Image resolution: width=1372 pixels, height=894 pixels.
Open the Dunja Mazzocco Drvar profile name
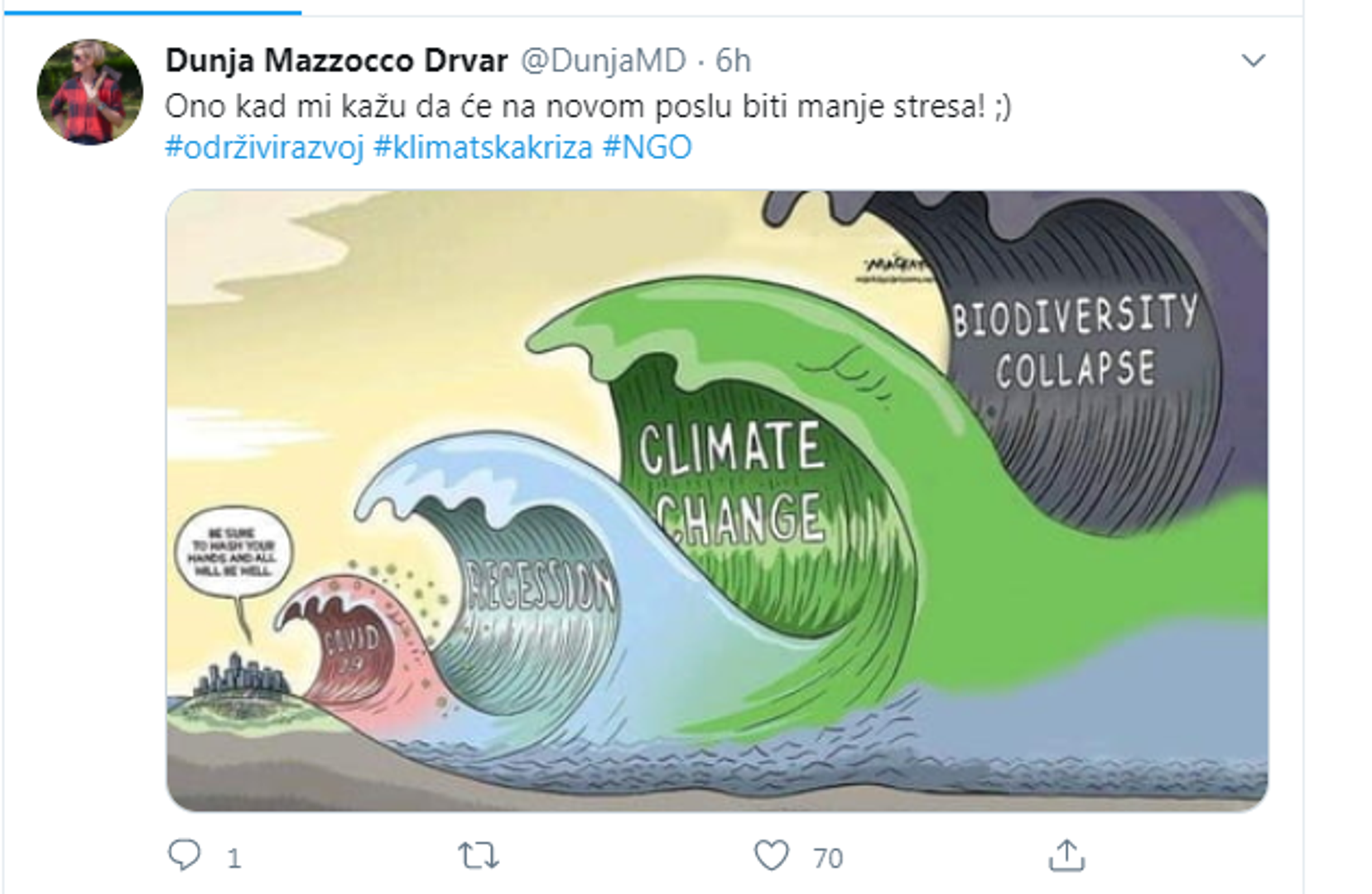click(x=336, y=60)
